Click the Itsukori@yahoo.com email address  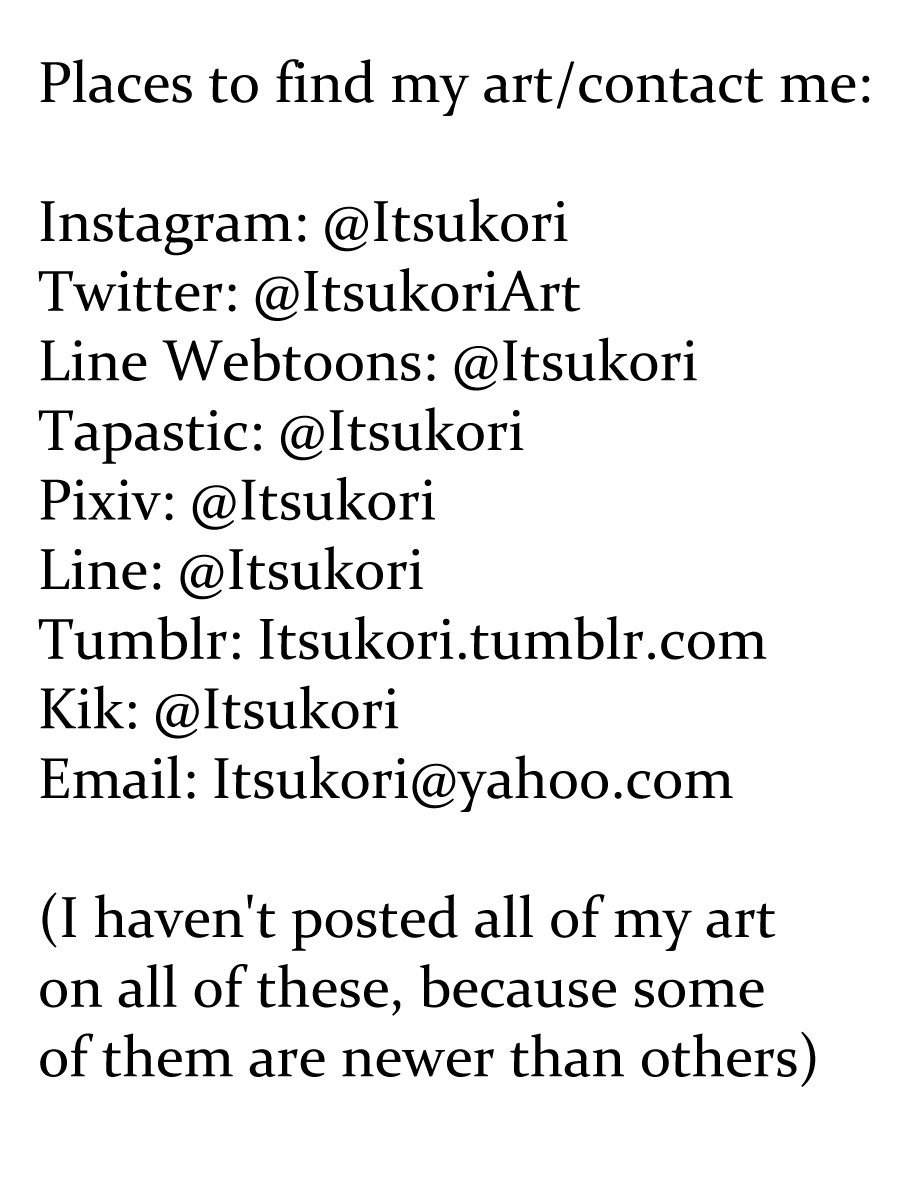(472, 780)
